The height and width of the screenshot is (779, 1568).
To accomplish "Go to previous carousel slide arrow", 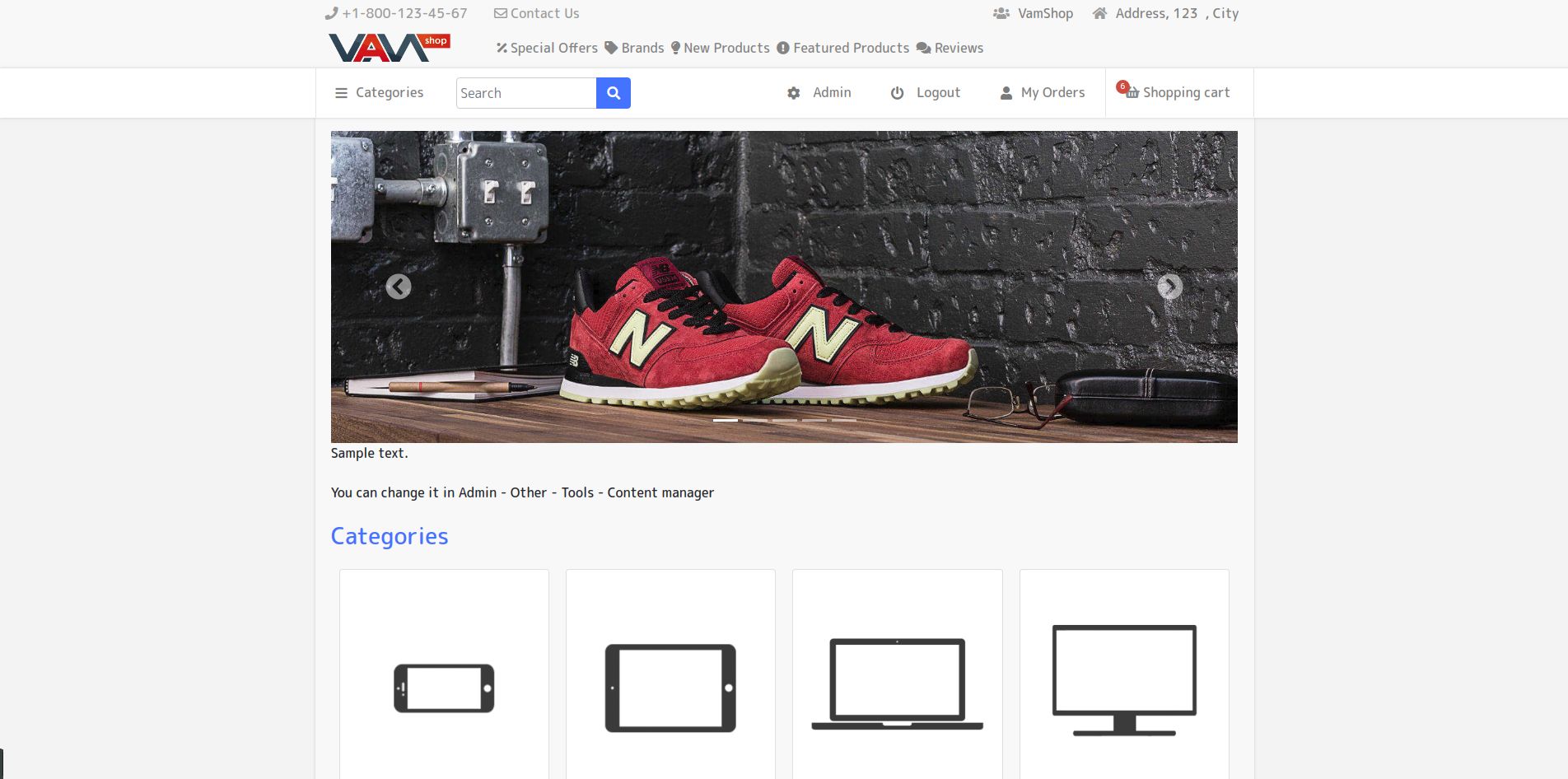I will point(399,287).
